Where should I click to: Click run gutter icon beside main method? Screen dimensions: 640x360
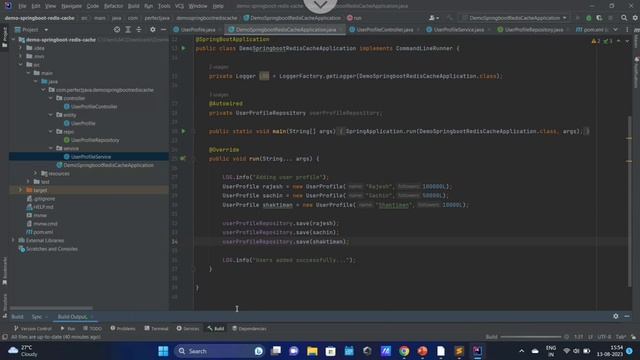click(183, 131)
